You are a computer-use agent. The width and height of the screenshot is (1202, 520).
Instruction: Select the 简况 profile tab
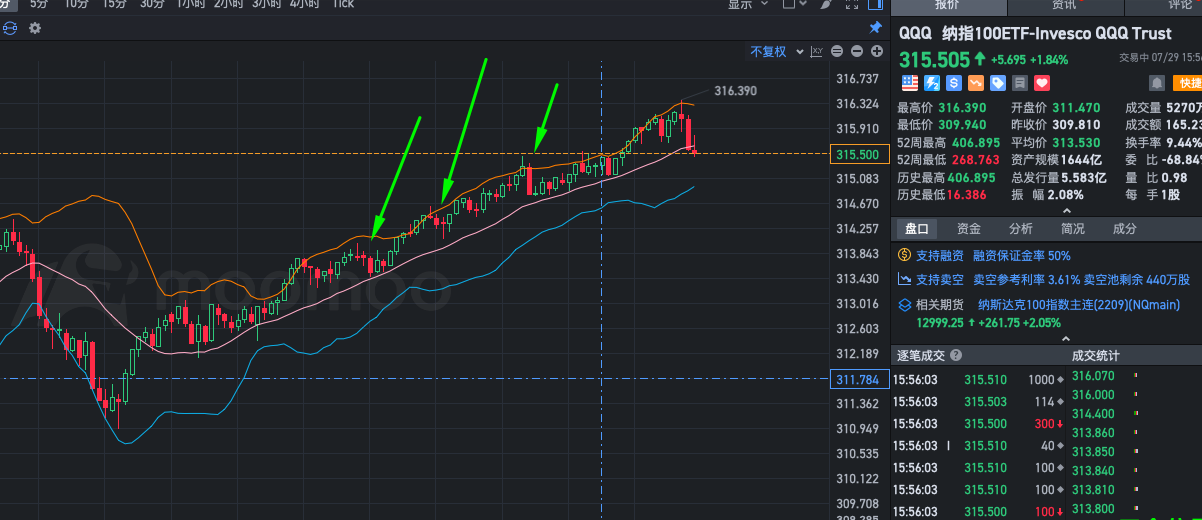pos(1073,229)
